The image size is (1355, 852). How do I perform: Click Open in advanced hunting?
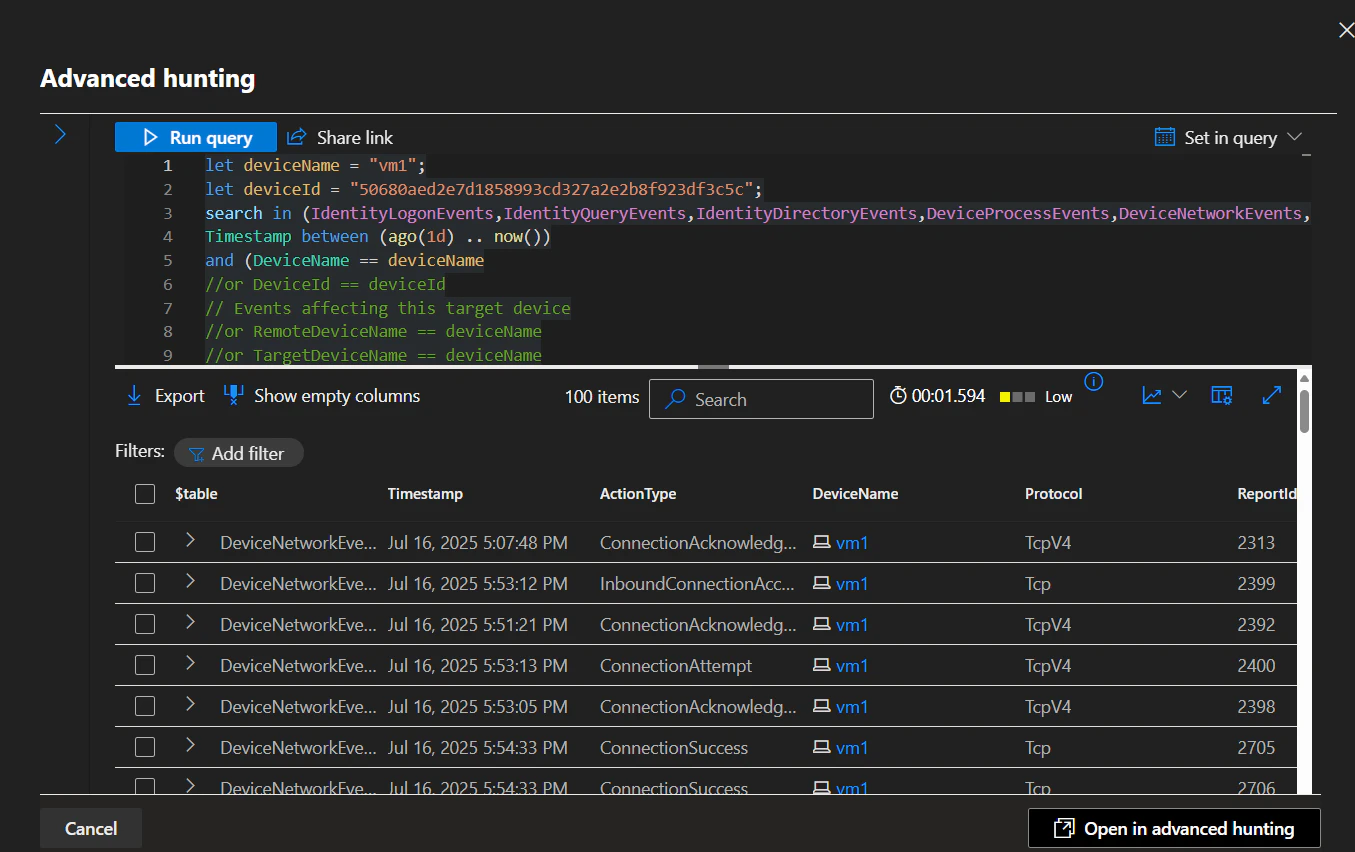tap(1174, 829)
